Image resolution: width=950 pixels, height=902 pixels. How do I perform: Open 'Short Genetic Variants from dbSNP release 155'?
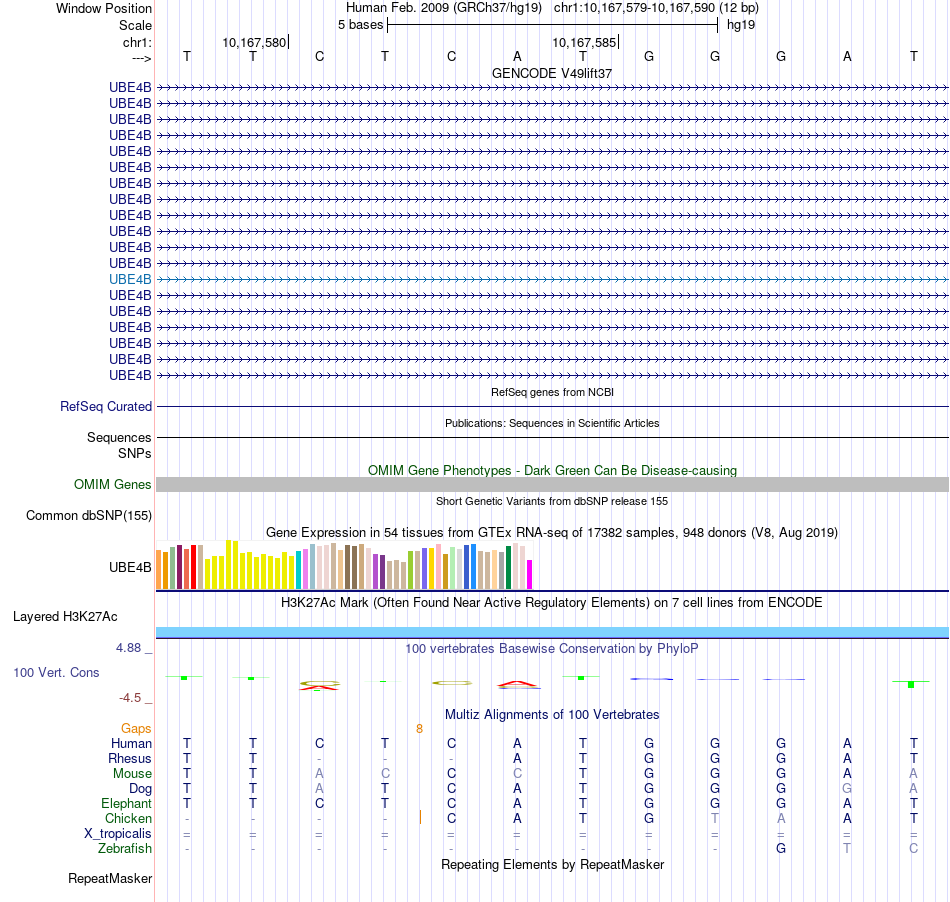pos(552,502)
